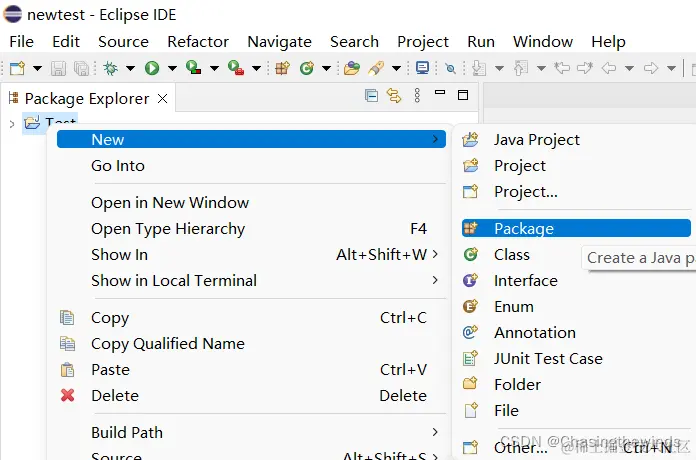Click the Open a Terminal monitor icon
Screen dimensions: 696x460
pyautogui.click(x=422, y=68)
